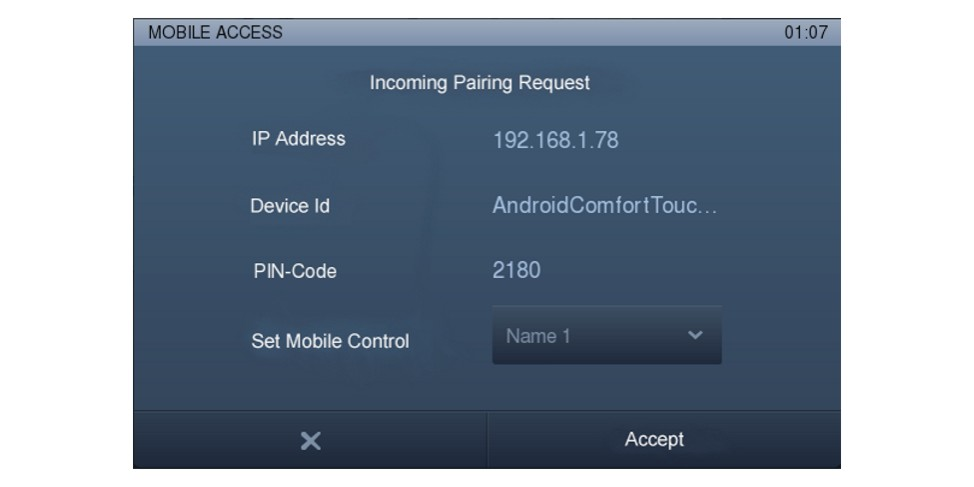This screenshot has width=974, height=487.
Task: Open the Set Mobile Control dropdown
Action: pos(607,335)
